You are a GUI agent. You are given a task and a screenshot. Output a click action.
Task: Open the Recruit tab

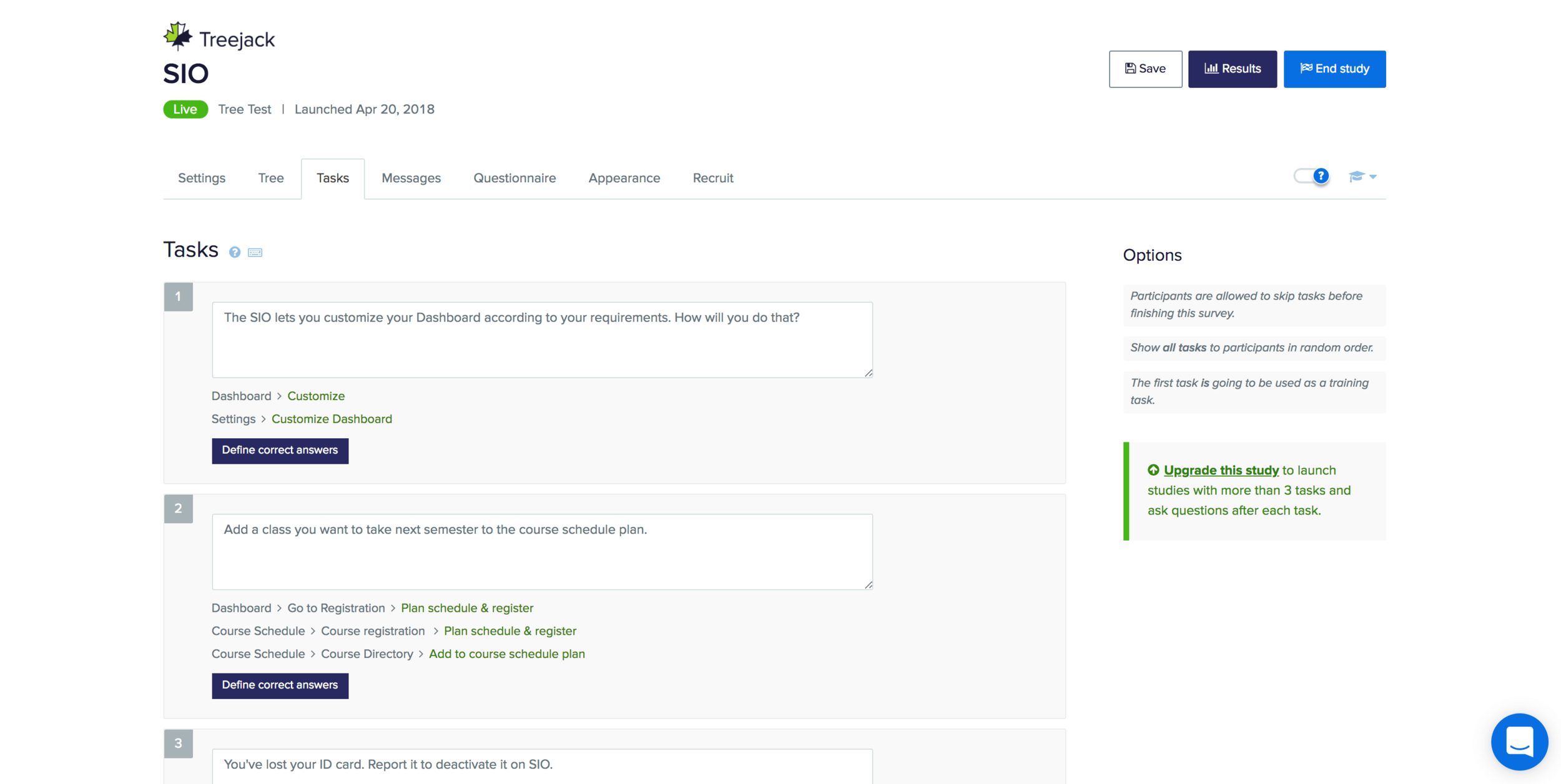(712, 179)
